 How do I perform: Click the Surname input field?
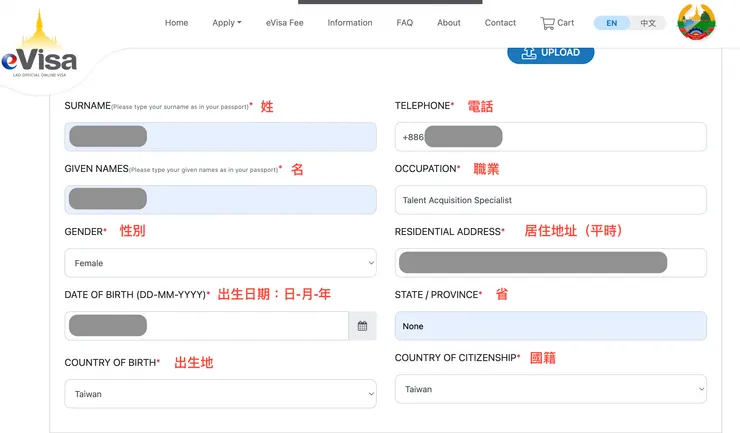point(220,137)
